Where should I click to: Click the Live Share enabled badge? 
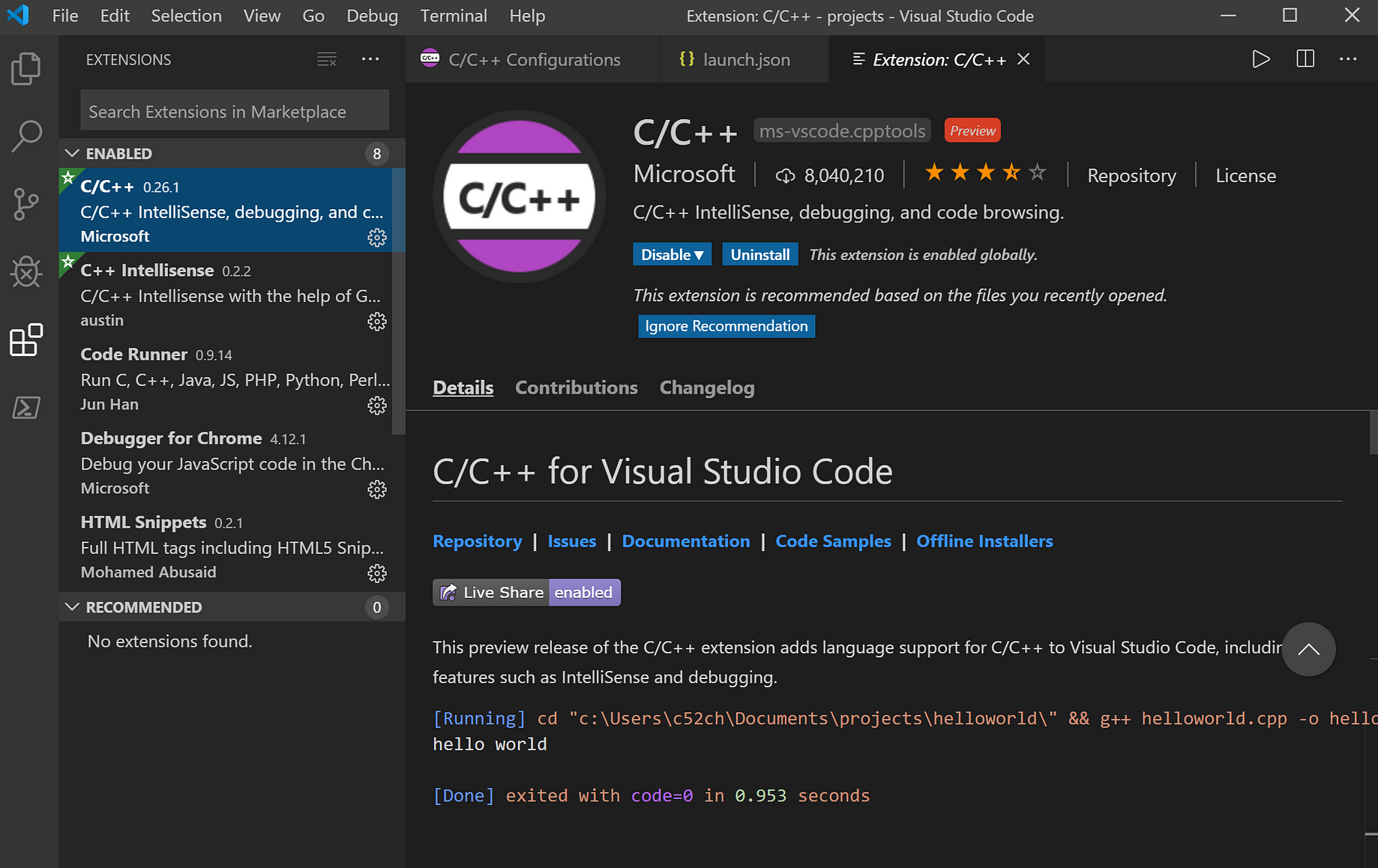pyautogui.click(x=526, y=592)
